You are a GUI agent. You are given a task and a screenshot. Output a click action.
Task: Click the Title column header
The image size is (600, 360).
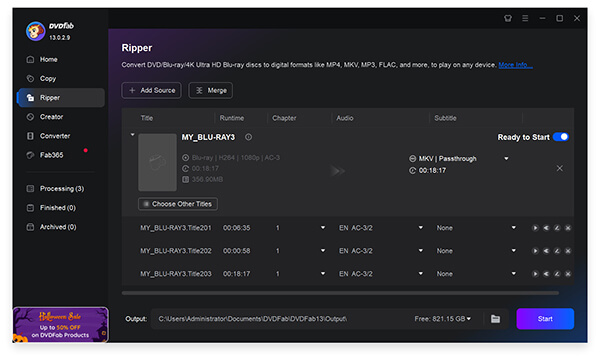point(147,118)
